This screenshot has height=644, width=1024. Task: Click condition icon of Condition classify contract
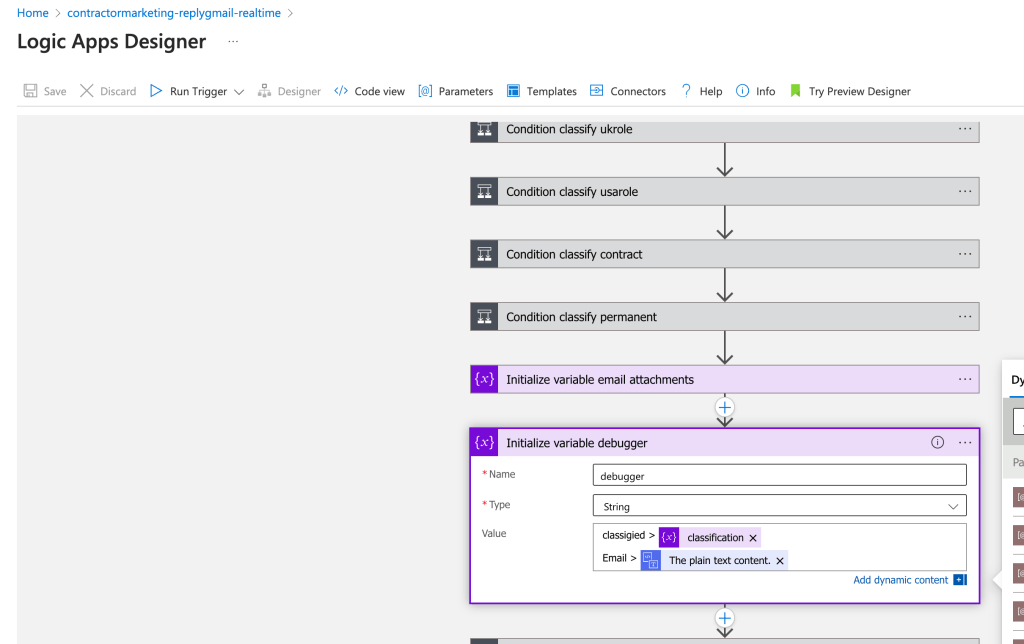click(x=484, y=254)
